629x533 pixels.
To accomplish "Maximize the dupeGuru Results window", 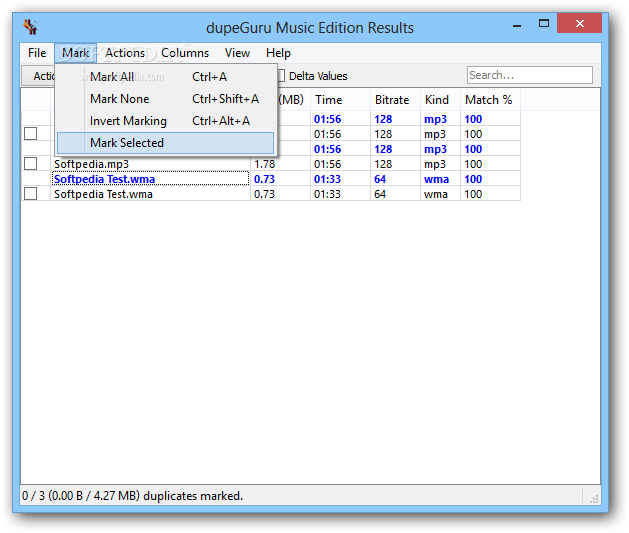I will tap(544, 23).
